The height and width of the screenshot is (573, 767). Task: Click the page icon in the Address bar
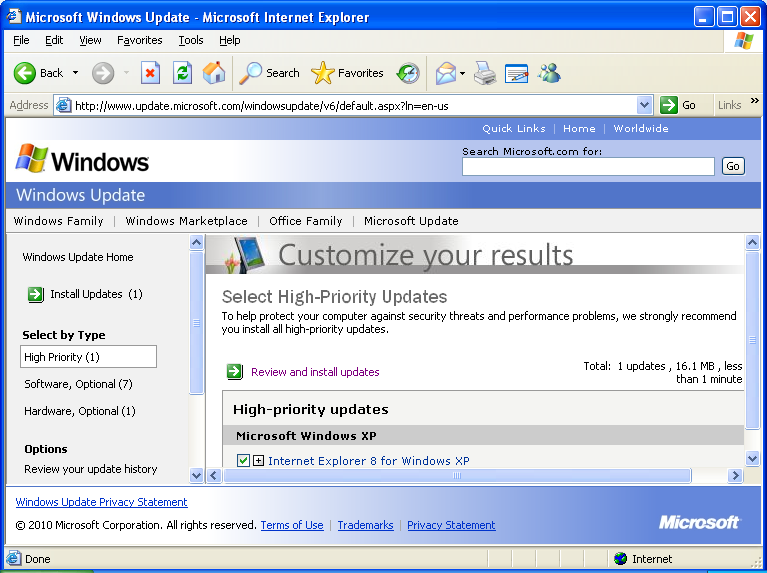pos(63,105)
